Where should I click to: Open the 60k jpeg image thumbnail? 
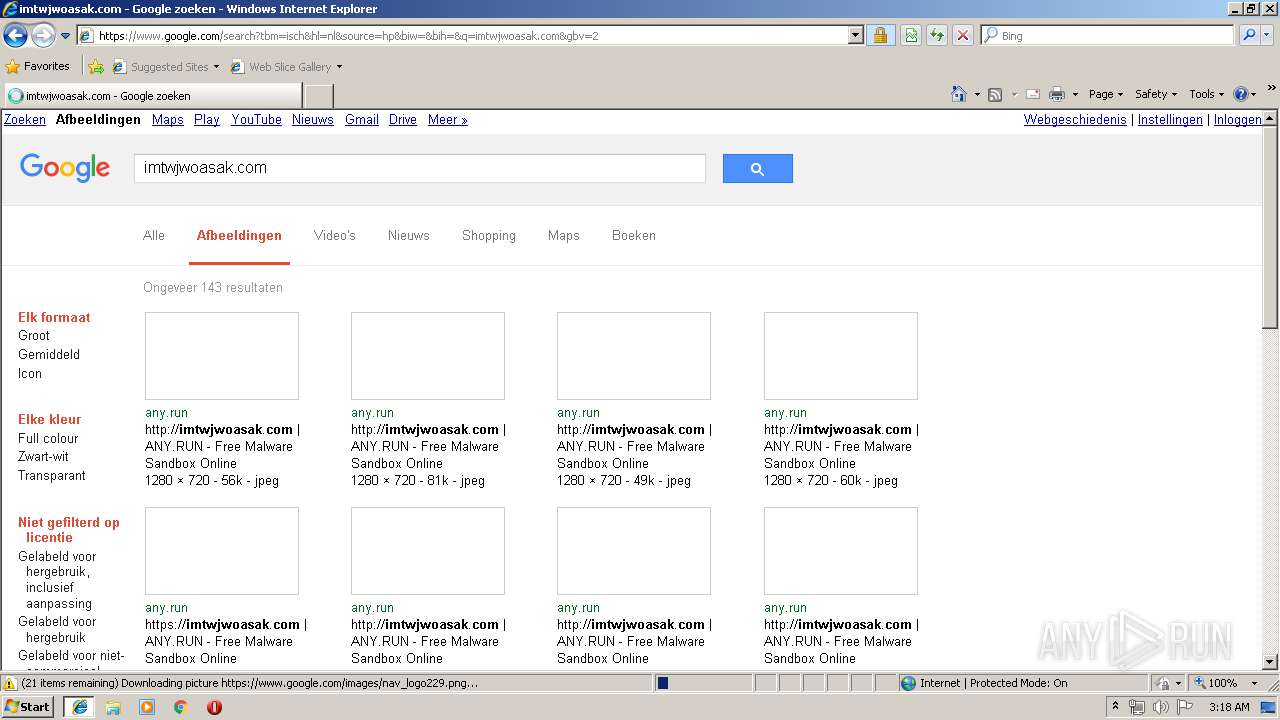(x=841, y=356)
